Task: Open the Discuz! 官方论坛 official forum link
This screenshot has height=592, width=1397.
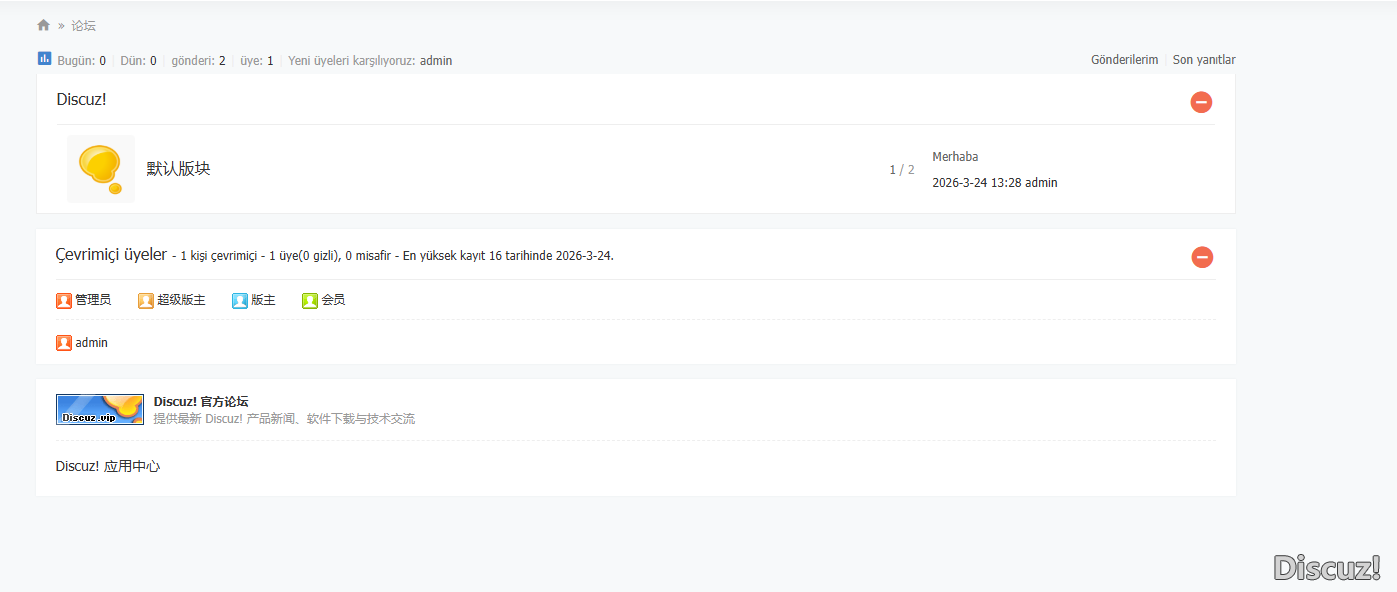Action: [x=200, y=402]
